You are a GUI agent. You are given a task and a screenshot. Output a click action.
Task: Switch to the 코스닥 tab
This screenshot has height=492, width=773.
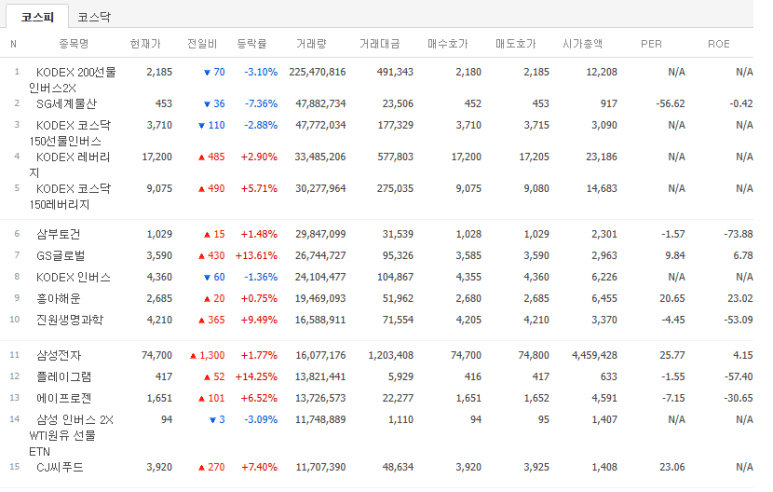94,17
